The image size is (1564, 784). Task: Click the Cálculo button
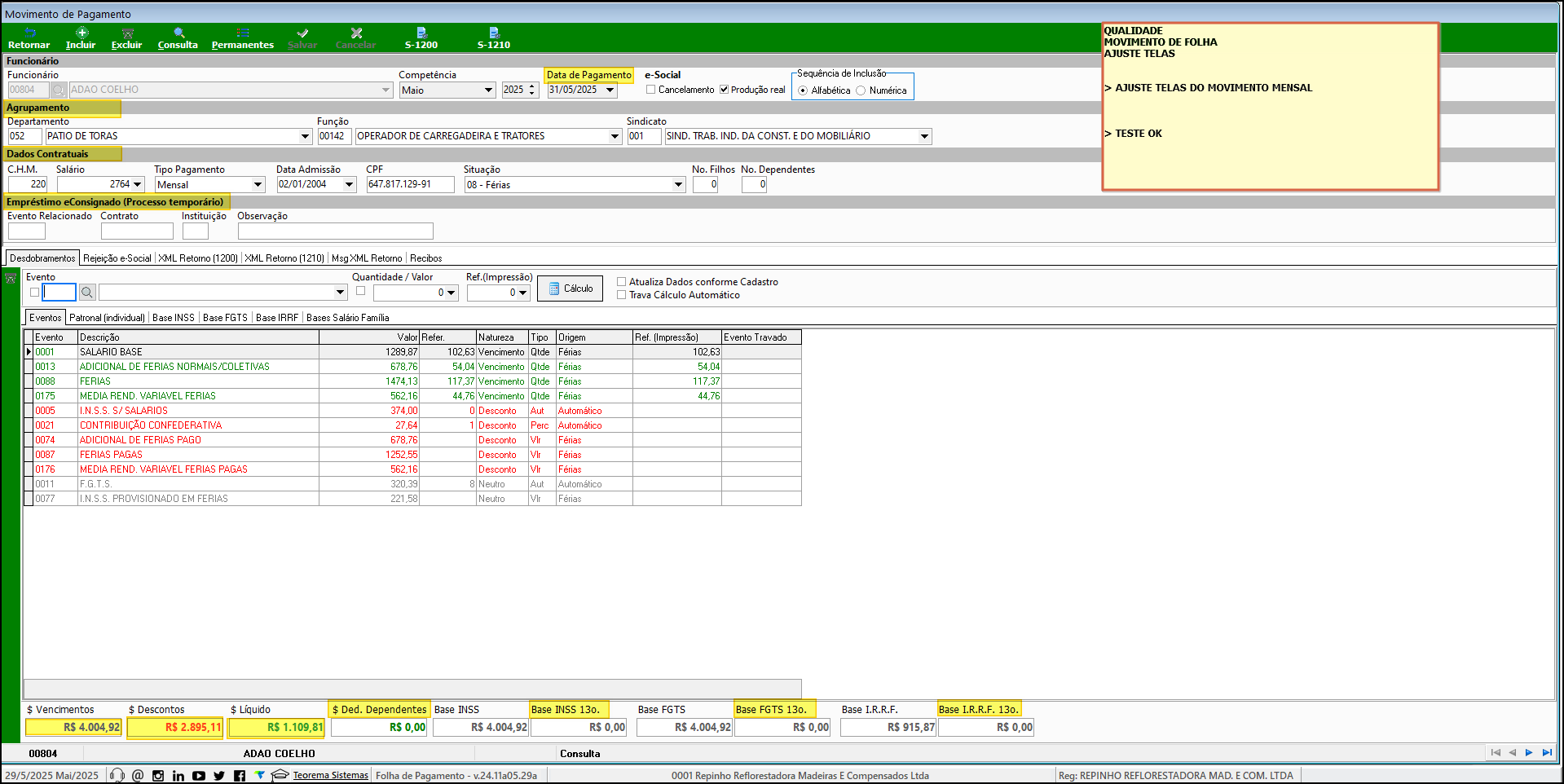click(x=570, y=288)
